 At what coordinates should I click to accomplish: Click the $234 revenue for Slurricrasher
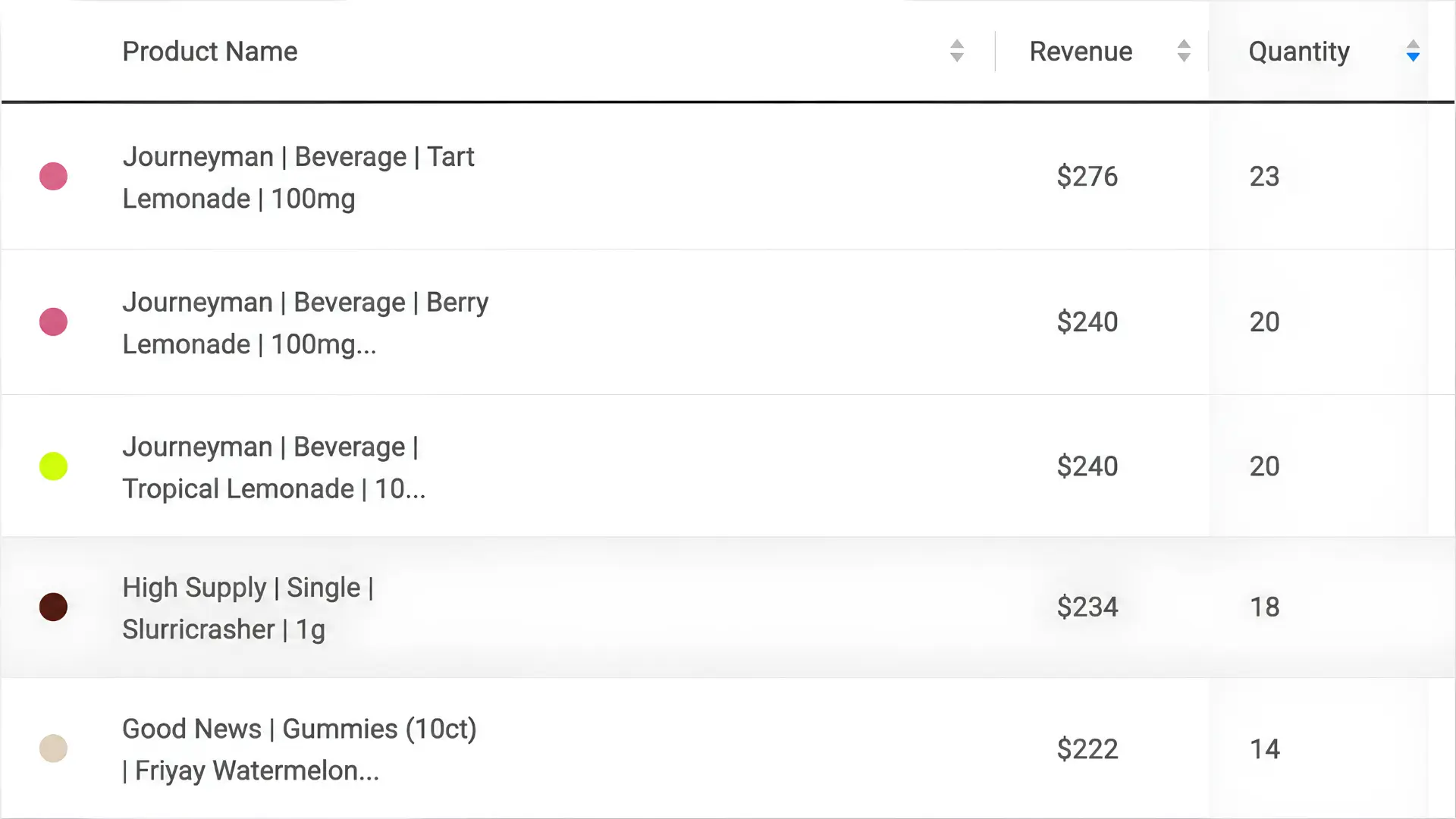[x=1087, y=607]
